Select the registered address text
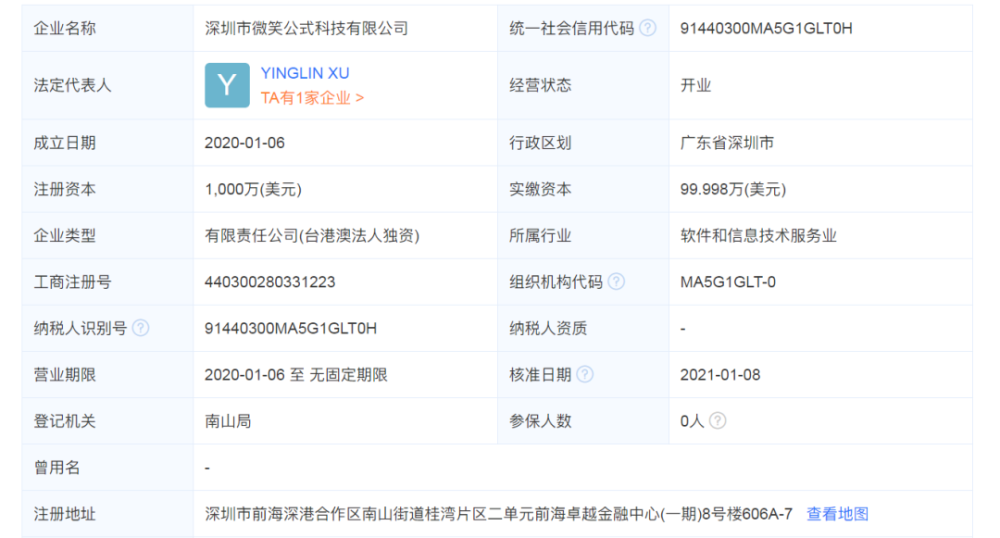The width and height of the screenshot is (1000, 538). coord(499,514)
